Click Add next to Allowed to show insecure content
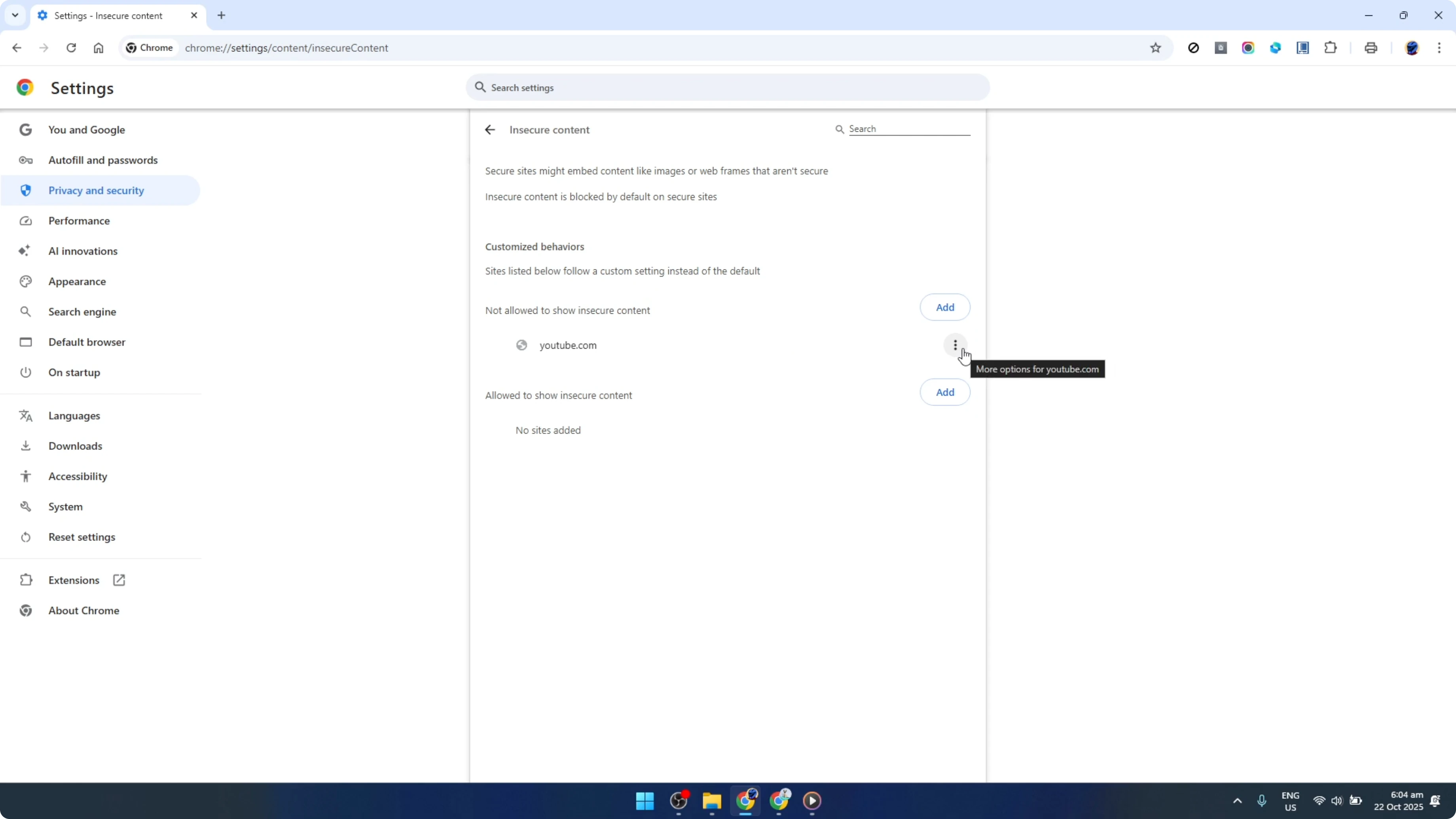1456x819 pixels. click(944, 392)
